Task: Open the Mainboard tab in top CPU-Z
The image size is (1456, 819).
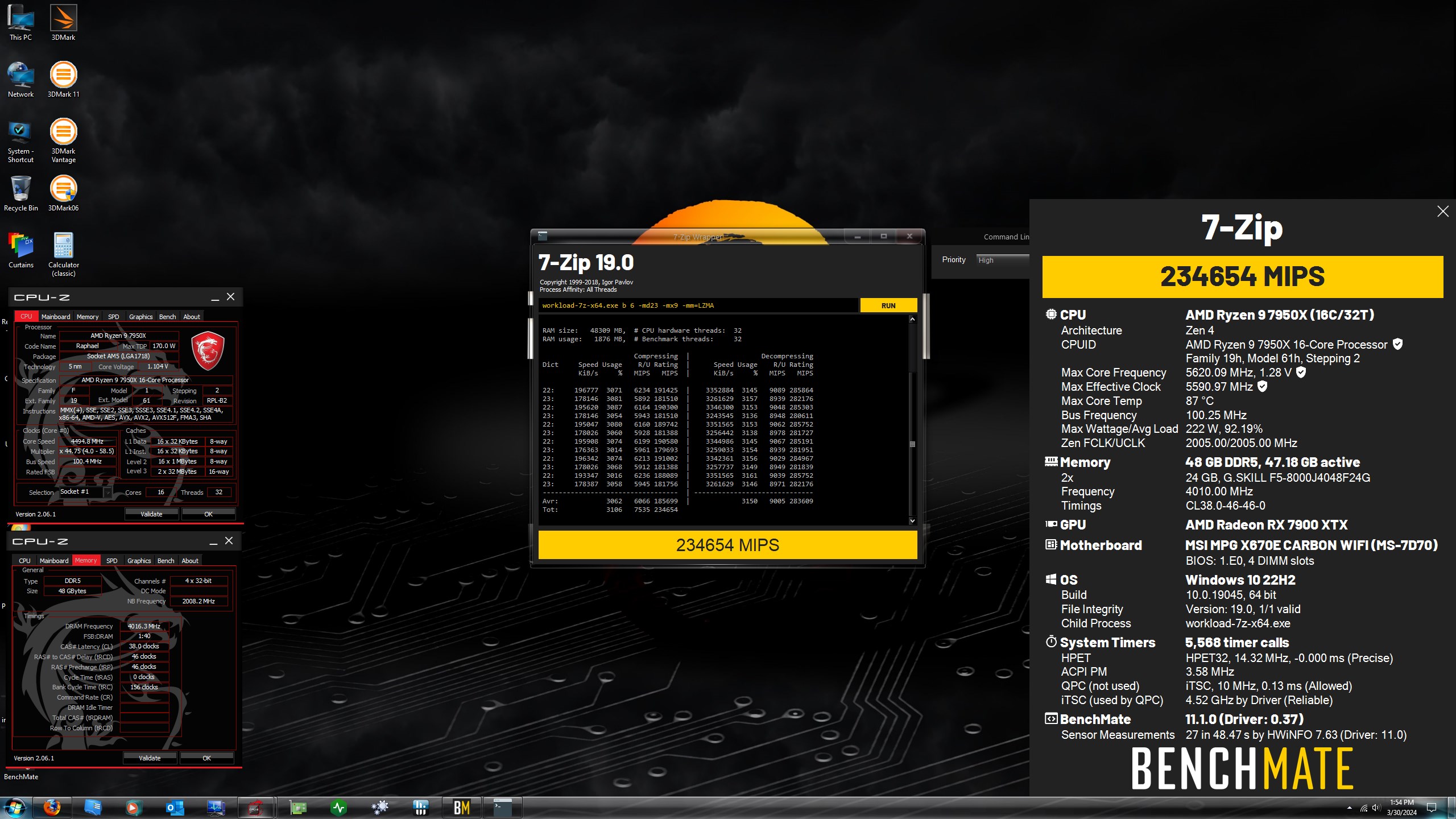Action: [56, 317]
